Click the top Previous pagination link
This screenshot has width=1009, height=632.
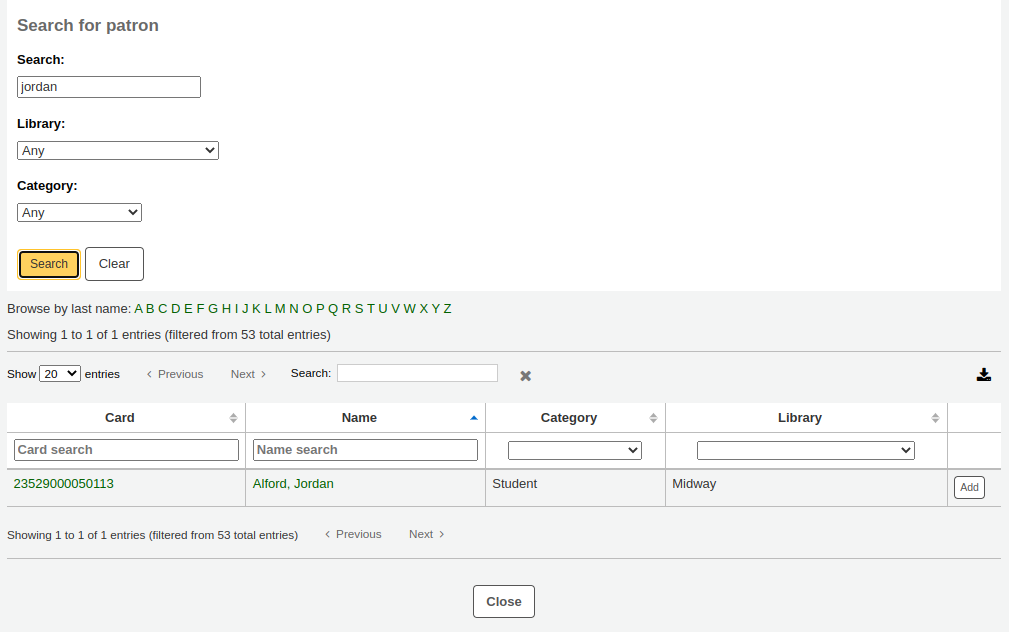tap(175, 374)
